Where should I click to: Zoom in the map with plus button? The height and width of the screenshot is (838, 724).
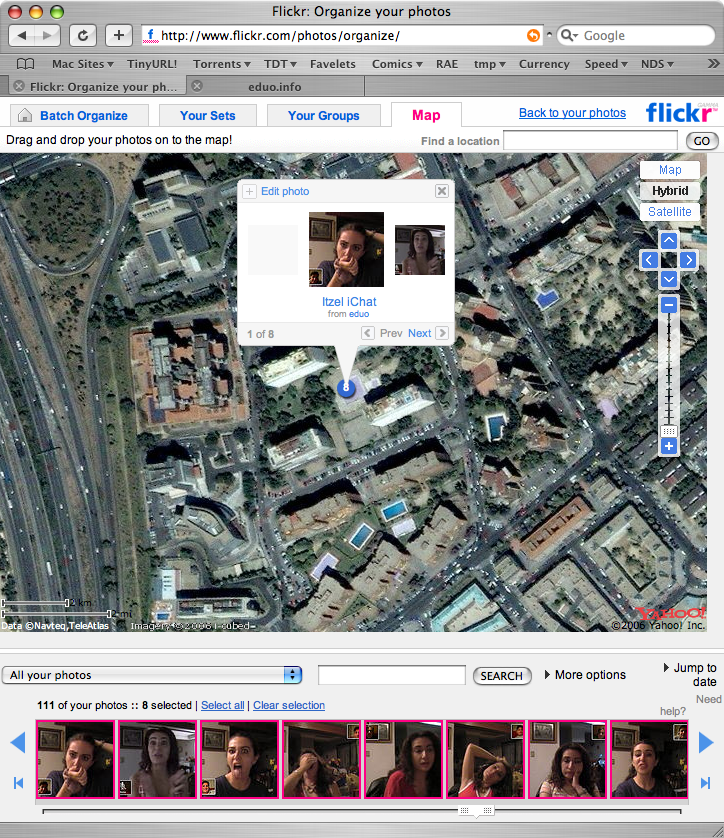668,446
